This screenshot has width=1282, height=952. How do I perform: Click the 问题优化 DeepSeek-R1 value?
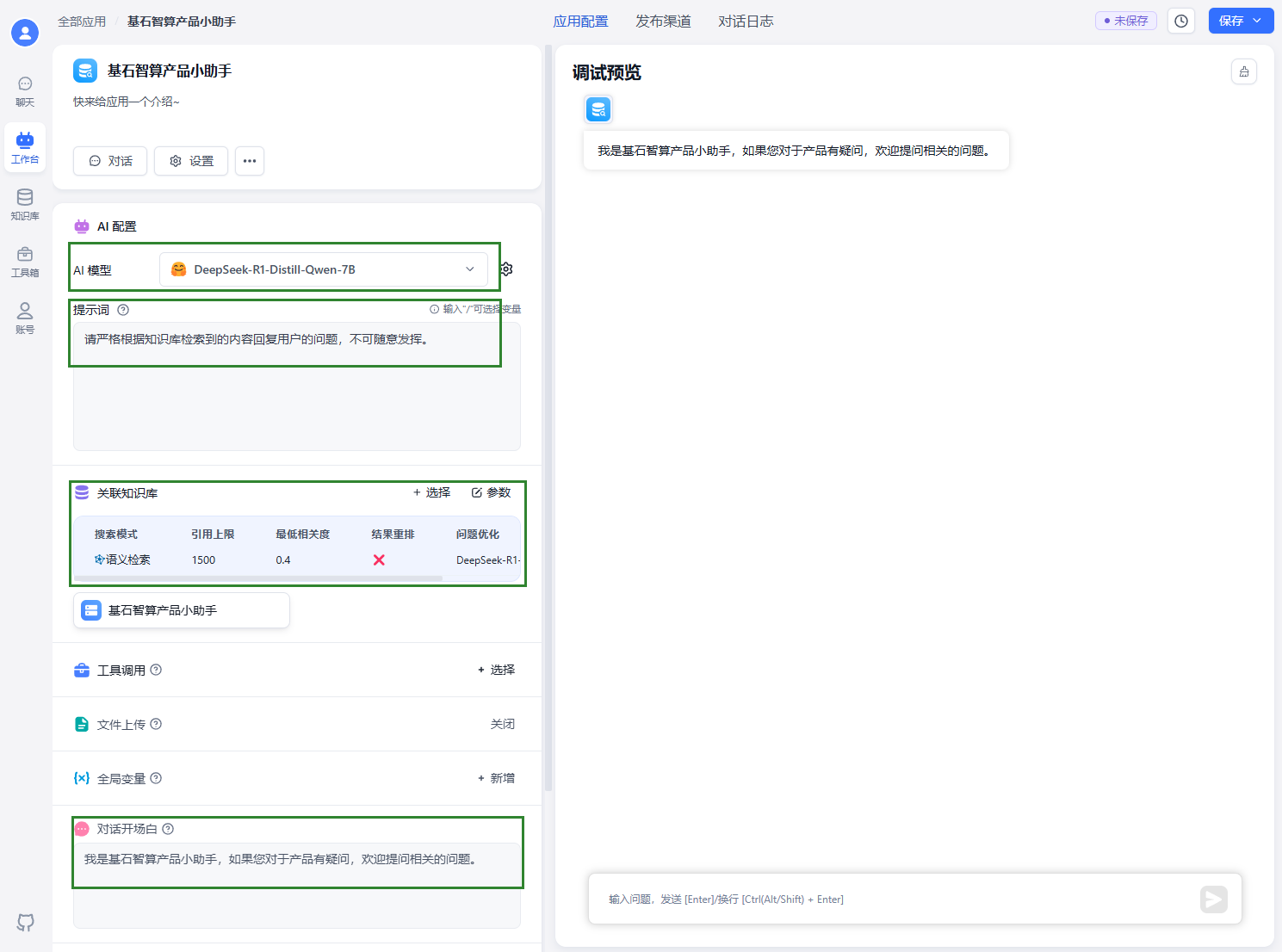click(488, 559)
